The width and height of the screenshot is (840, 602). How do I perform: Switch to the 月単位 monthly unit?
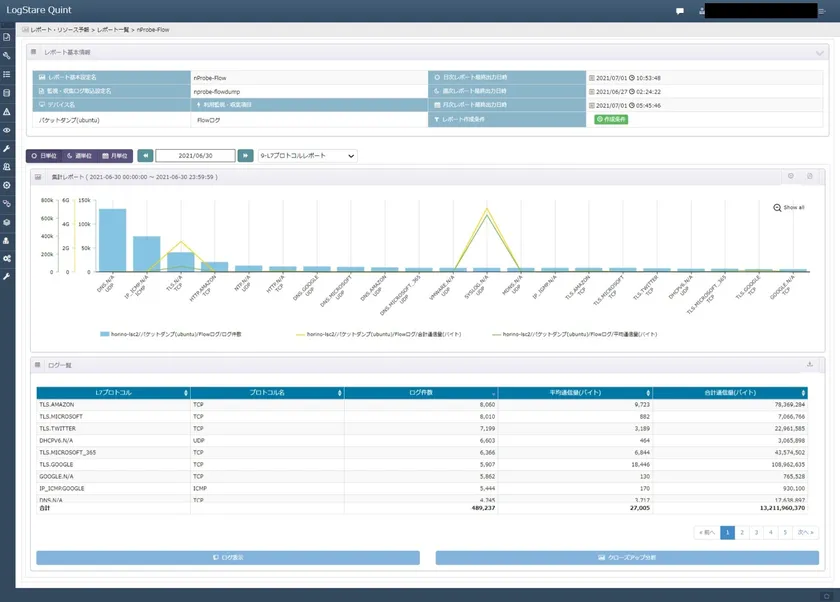[x=115, y=156]
